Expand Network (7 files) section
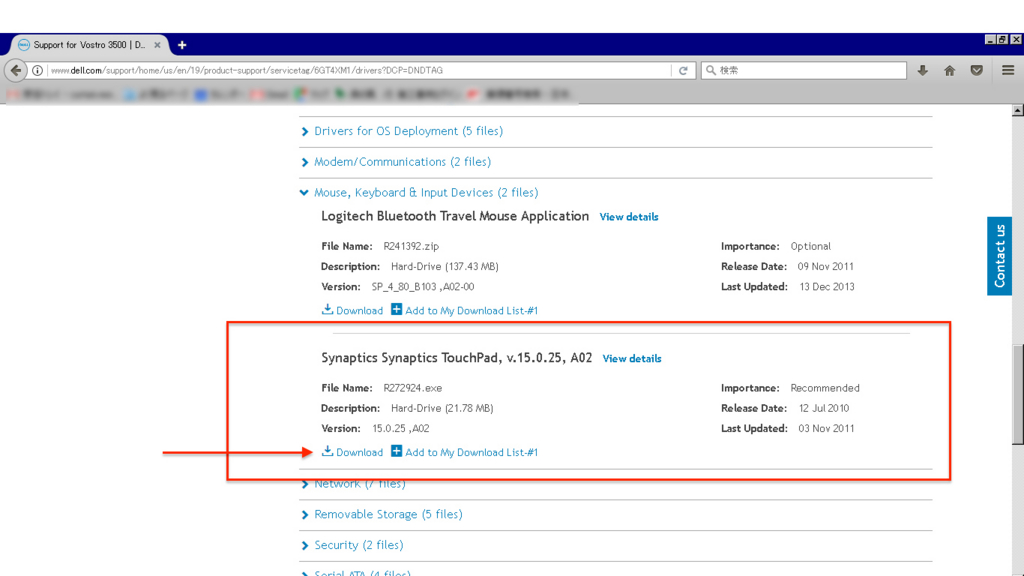 [359, 484]
